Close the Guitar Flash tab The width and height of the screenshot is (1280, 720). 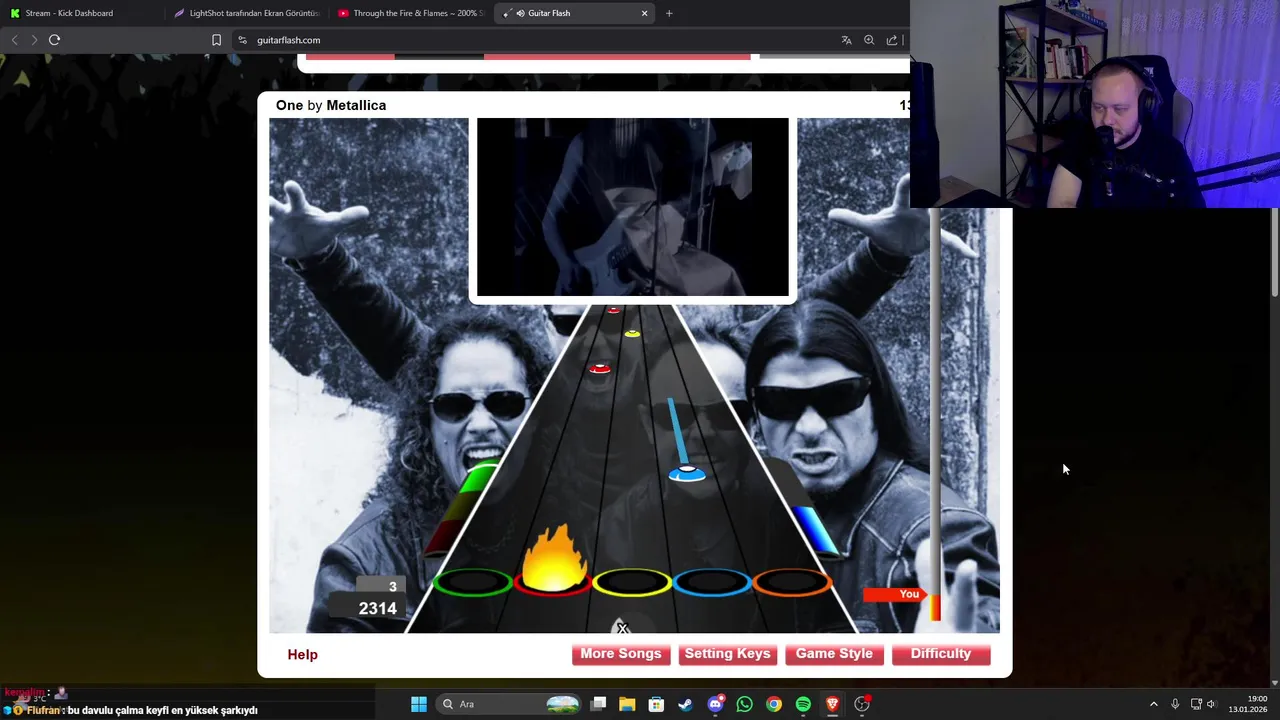[644, 13]
